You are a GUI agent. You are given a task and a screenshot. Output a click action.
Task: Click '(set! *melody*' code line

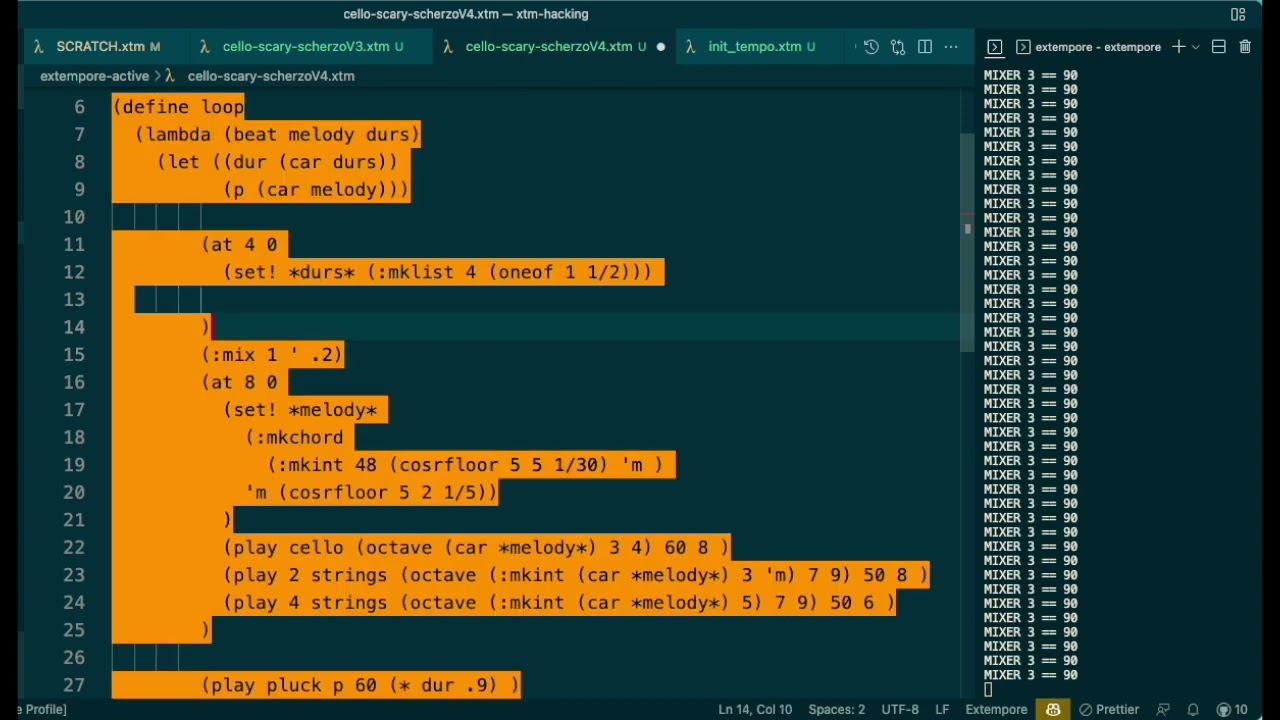(301, 409)
